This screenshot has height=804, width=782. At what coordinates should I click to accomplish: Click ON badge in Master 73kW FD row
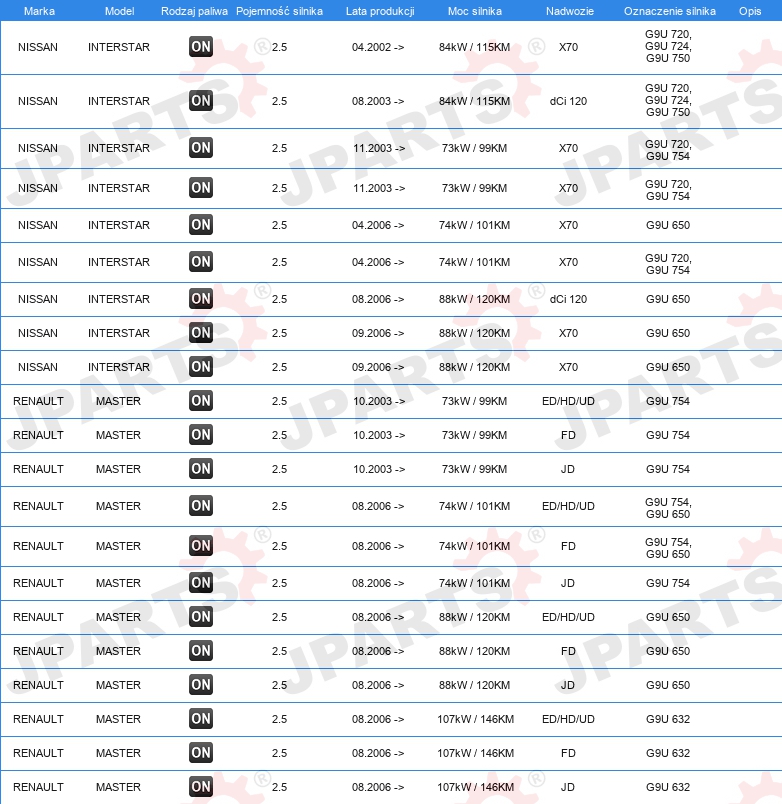click(200, 435)
